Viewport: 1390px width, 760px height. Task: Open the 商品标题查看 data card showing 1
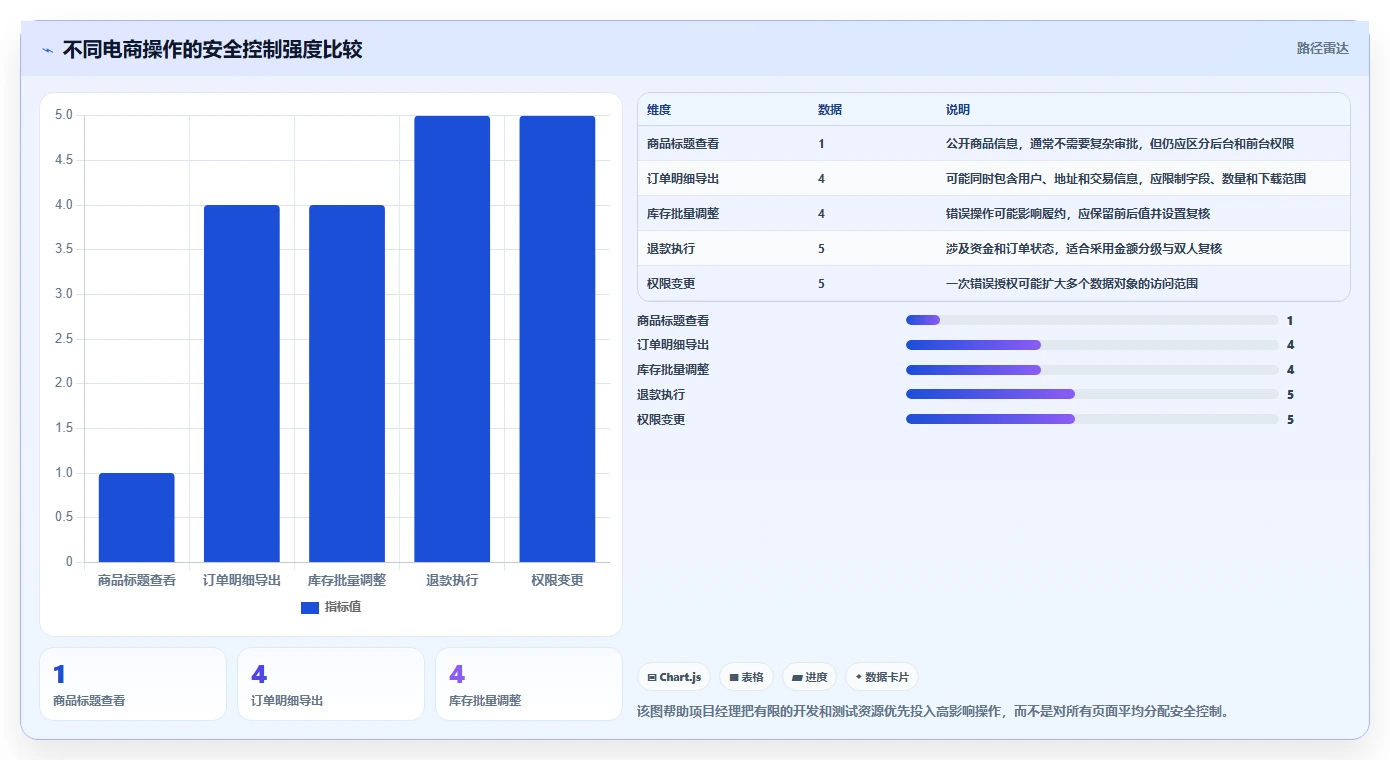133,684
